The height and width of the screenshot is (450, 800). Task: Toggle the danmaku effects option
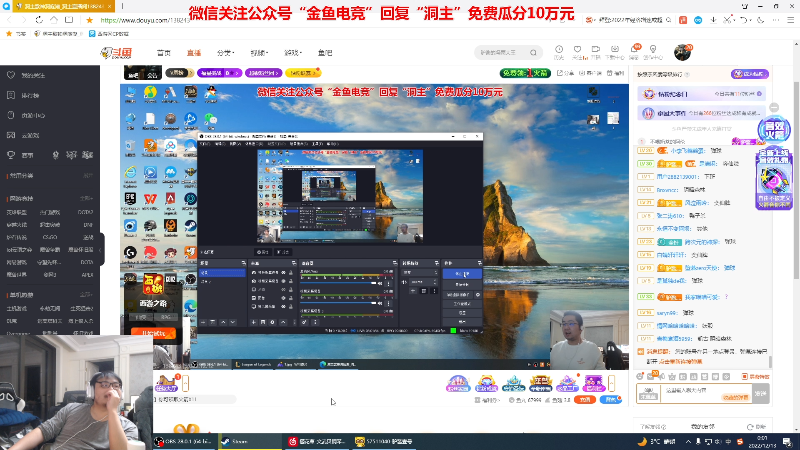coord(756,377)
